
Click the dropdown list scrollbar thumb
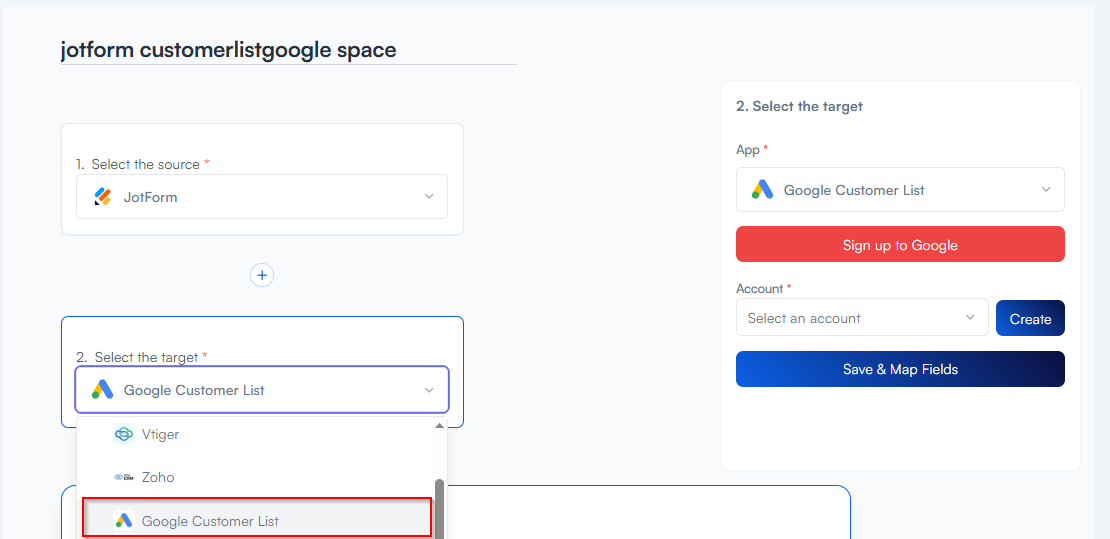coord(439,505)
